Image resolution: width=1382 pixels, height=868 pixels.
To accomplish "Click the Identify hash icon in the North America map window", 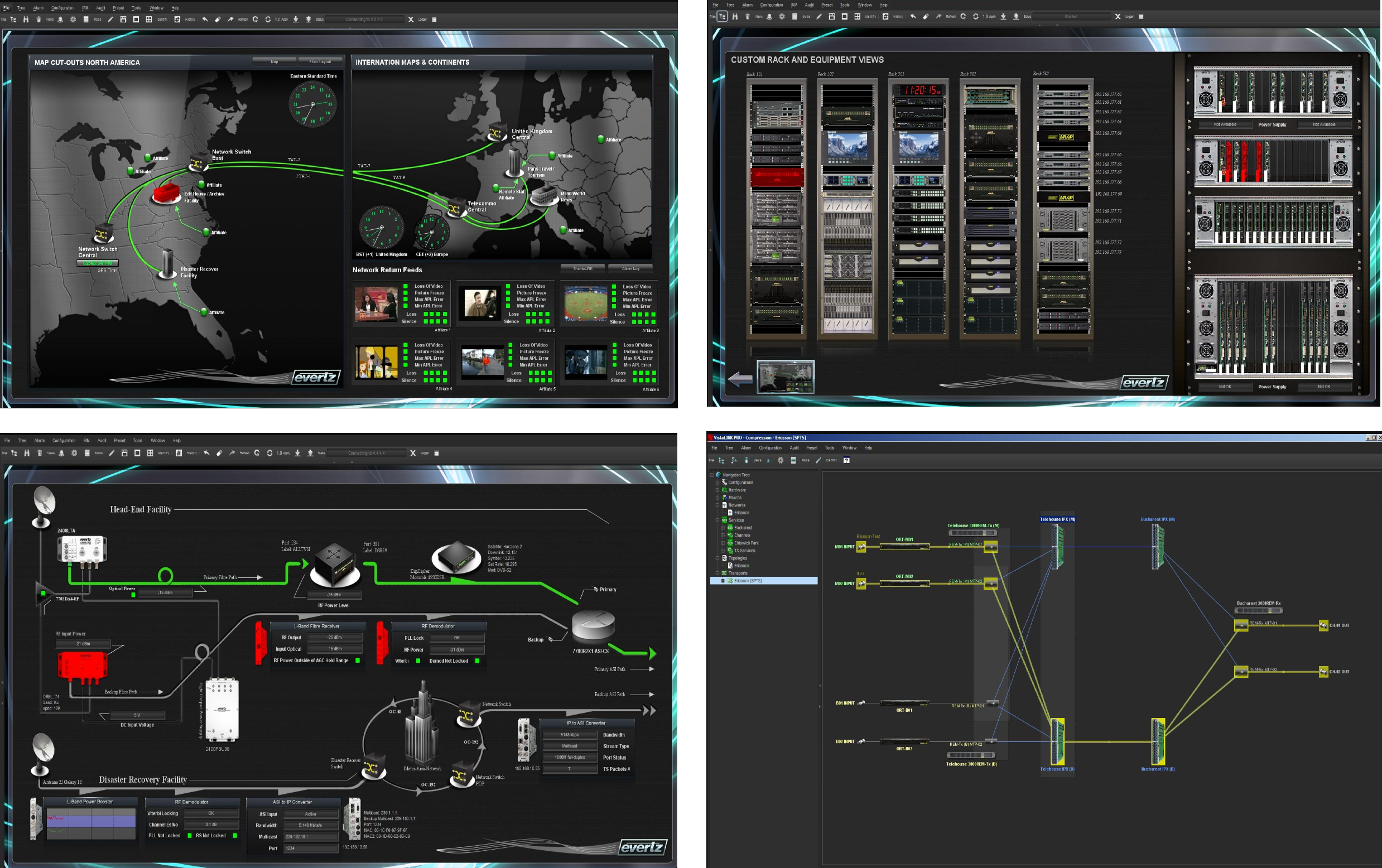I will [x=177, y=20].
